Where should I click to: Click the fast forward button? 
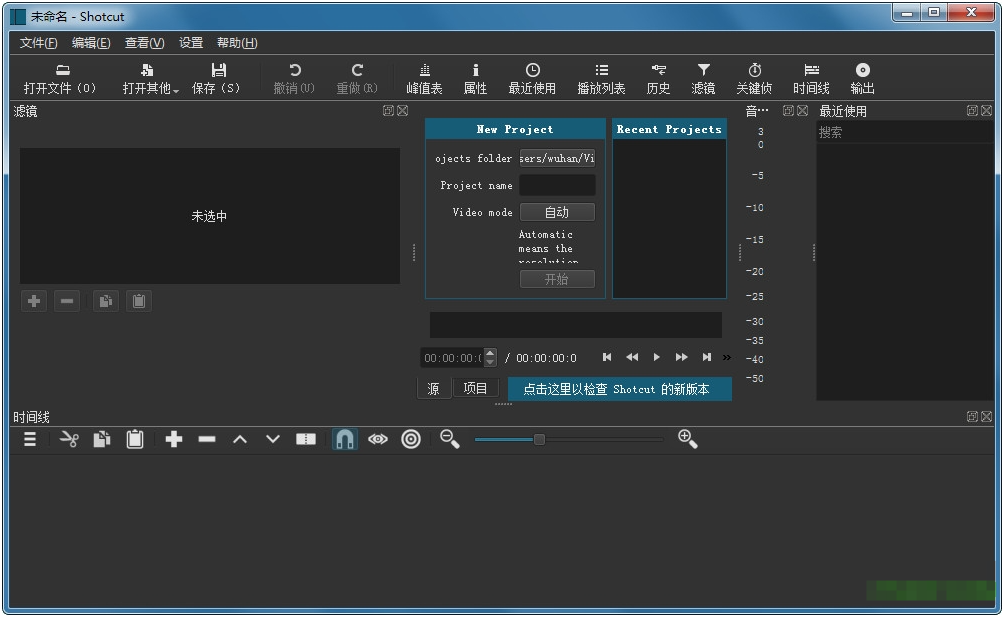[x=681, y=357]
